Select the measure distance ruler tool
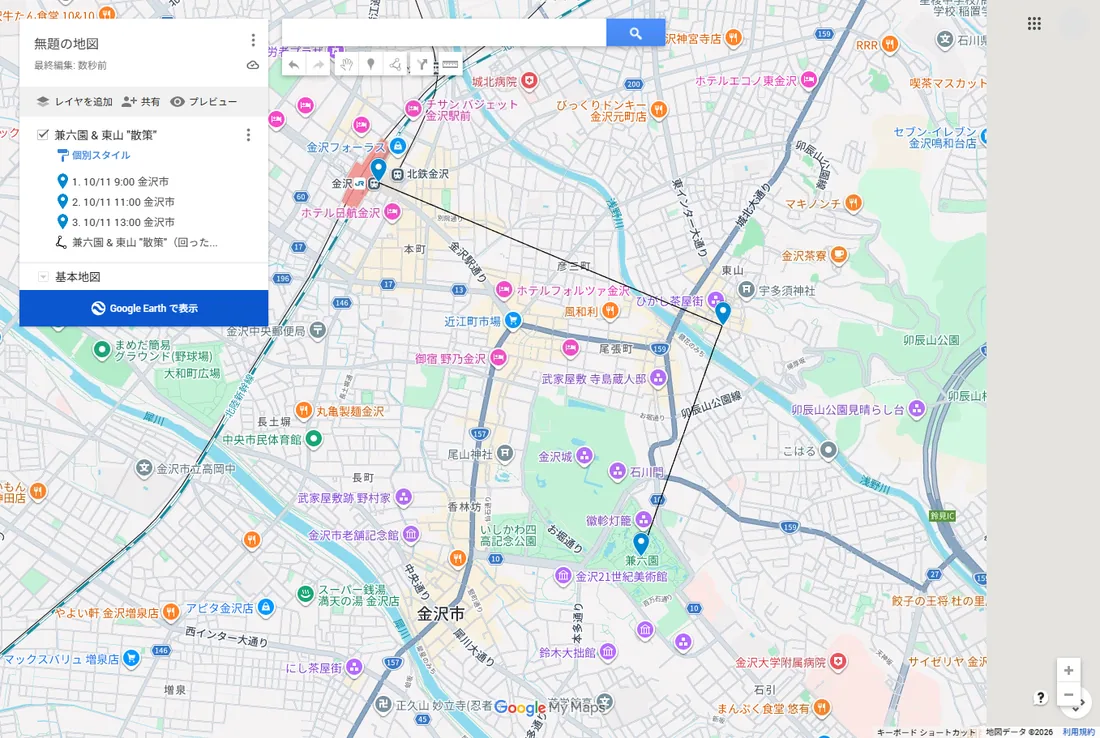This screenshot has width=1100, height=738. [x=450, y=65]
